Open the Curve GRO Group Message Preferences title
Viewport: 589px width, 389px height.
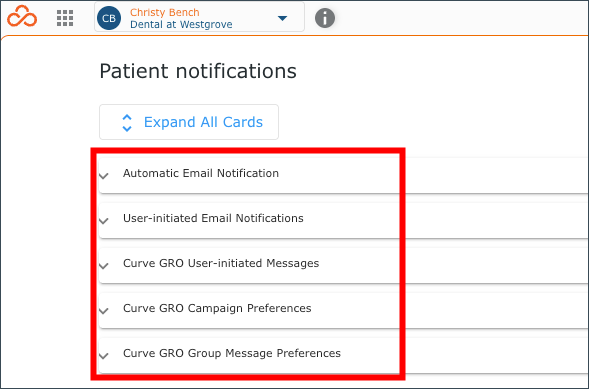tap(232, 353)
